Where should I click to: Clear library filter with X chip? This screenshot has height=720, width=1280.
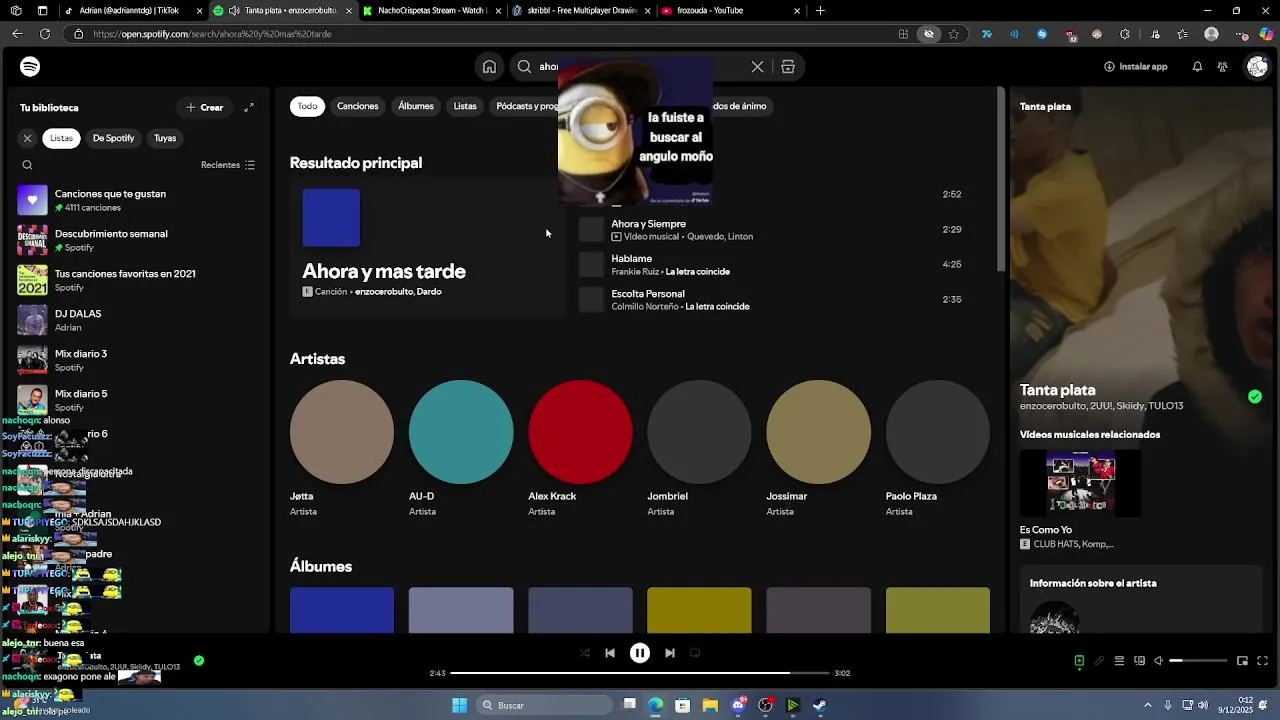pos(27,138)
